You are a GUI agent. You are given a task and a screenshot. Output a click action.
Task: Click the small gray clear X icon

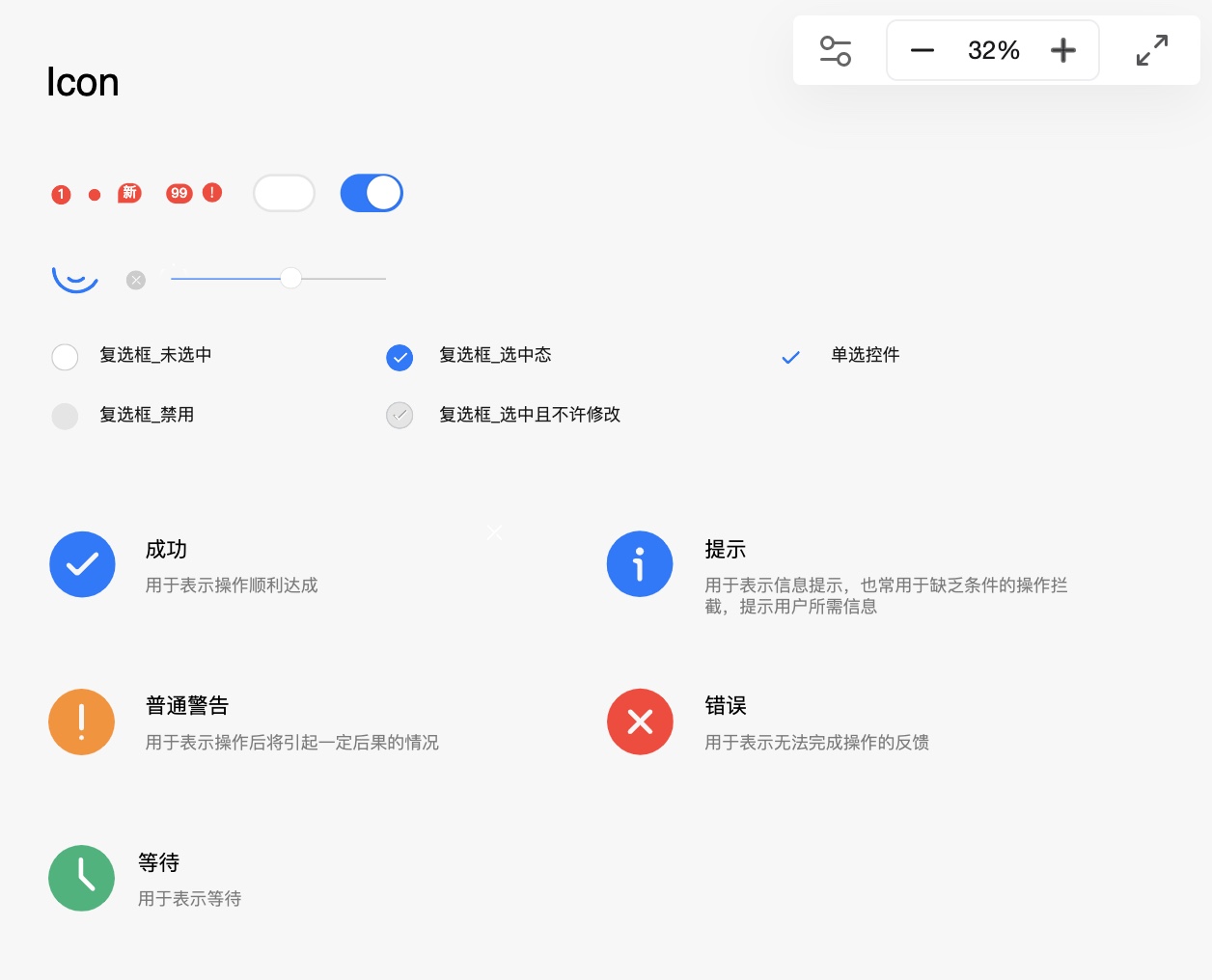tap(136, 280)
